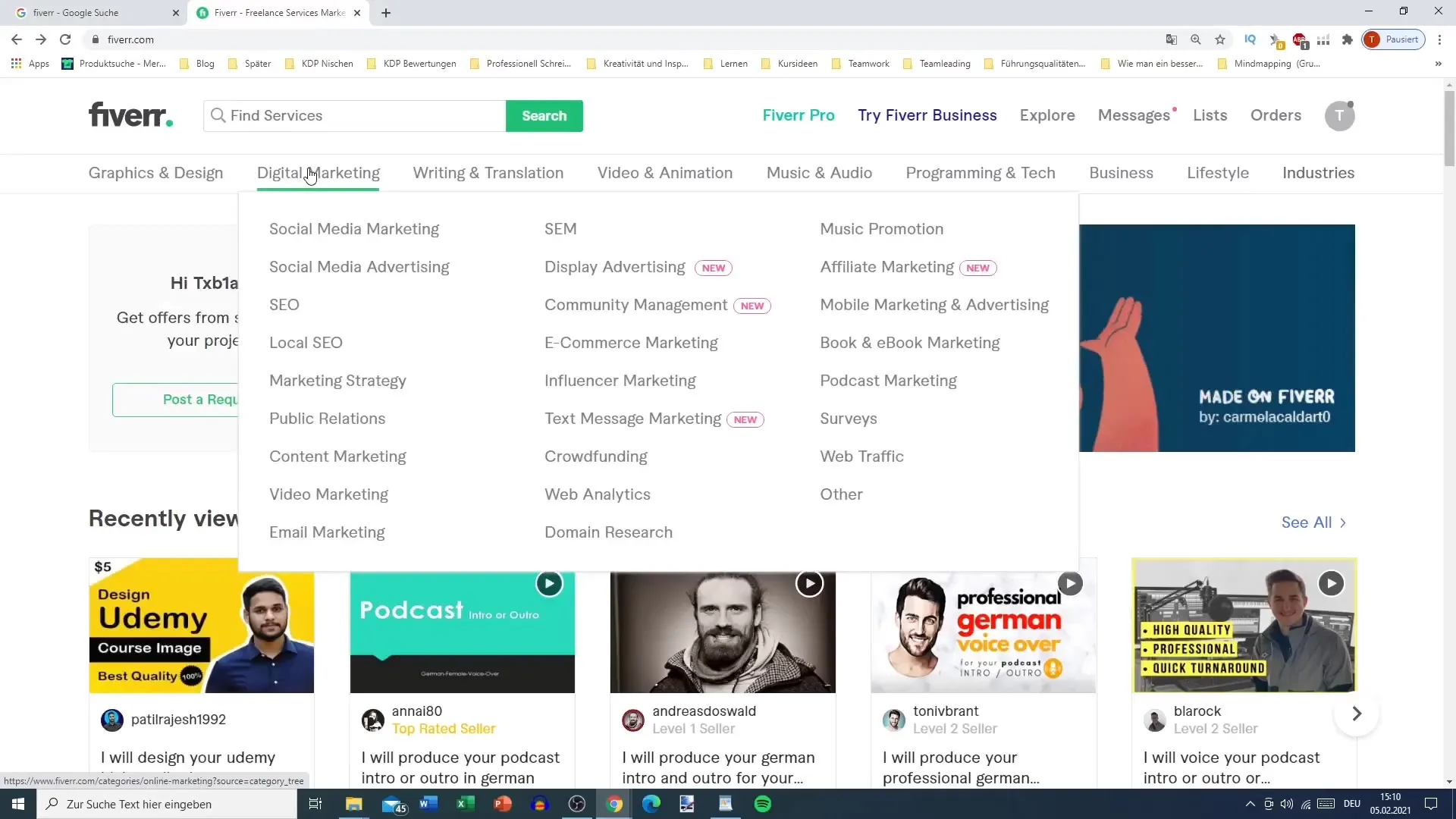Play annai80 podcast gig video

point(549,583)
